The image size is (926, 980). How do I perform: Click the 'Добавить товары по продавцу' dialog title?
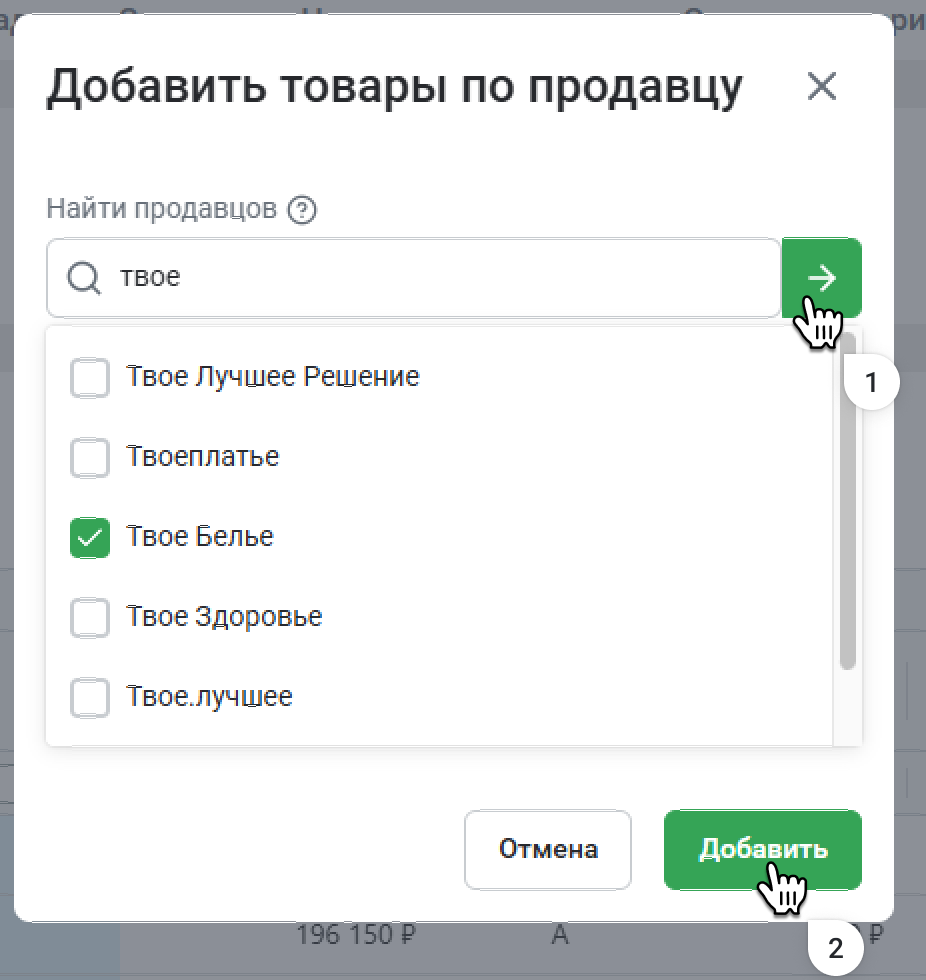394,88
